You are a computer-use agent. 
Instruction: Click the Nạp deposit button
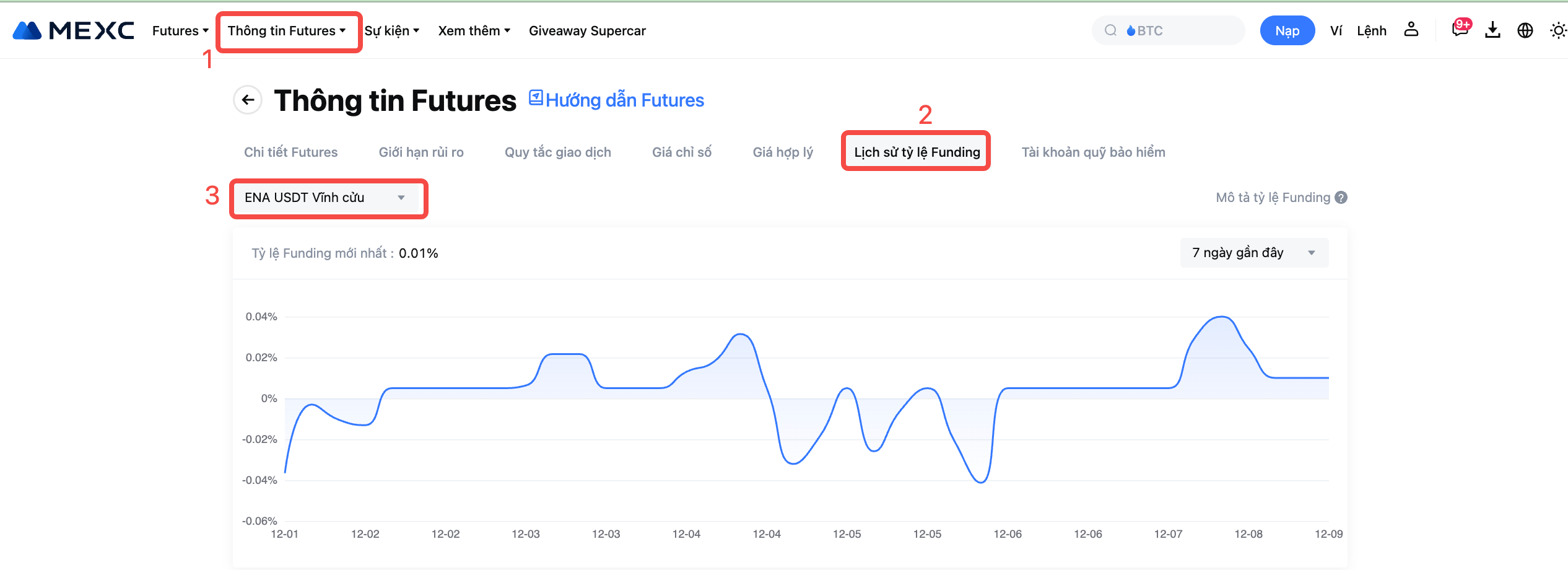(1287, 30)
